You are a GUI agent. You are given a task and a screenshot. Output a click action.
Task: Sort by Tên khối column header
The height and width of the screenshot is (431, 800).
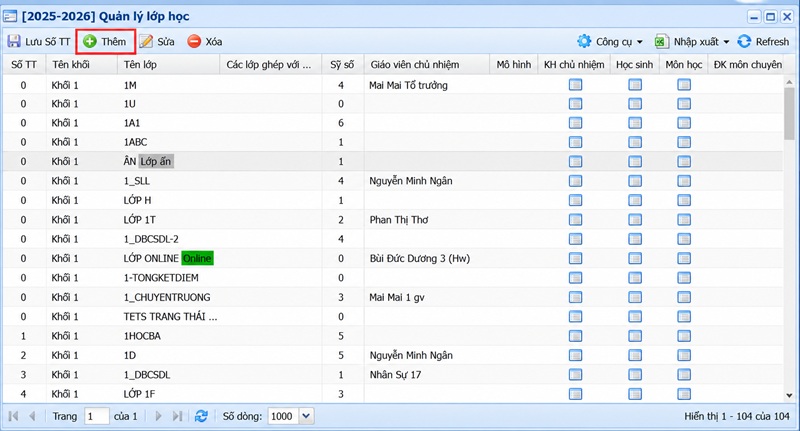click(x=82, y=65)
